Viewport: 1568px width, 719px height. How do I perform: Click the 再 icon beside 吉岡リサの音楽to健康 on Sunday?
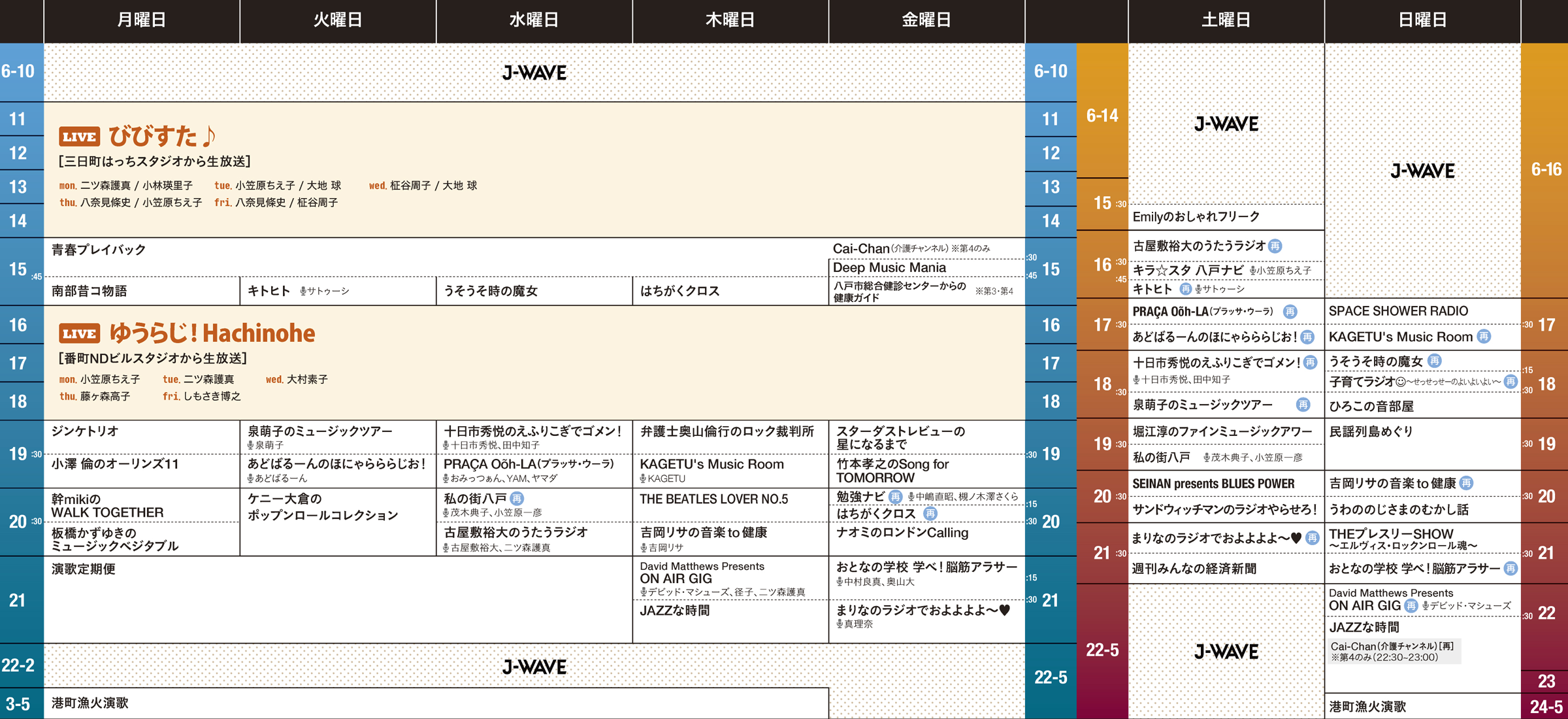1466,483
